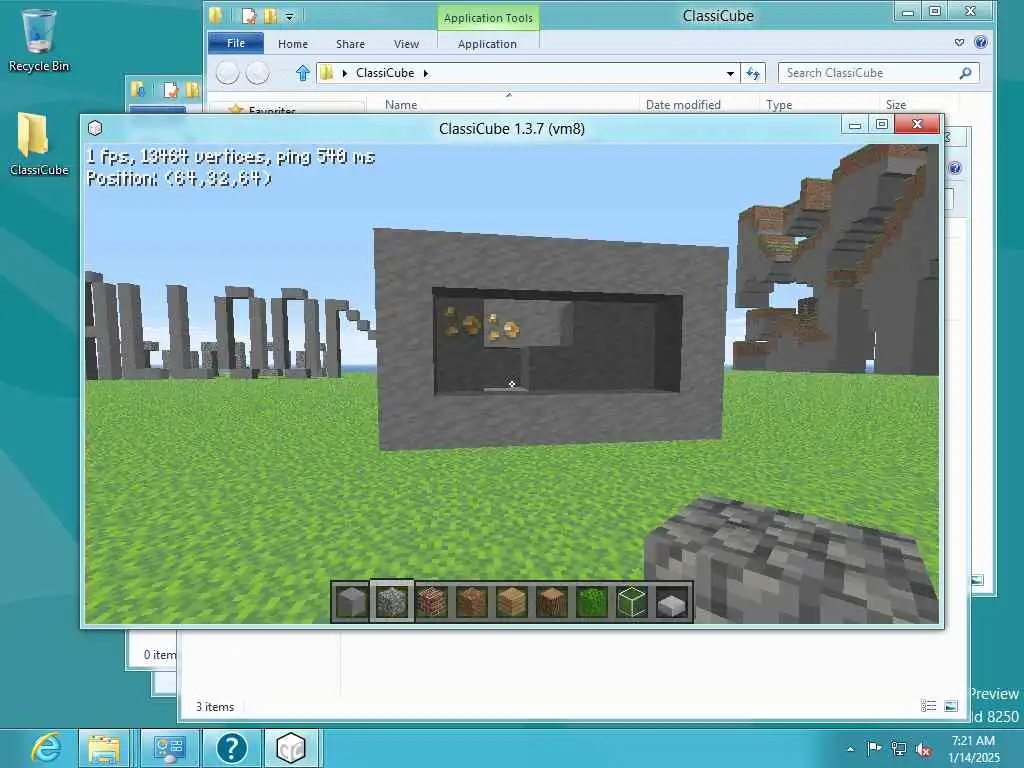Click the Back button in Explorer
This screenshot has height=768, width=1024.
227,72
